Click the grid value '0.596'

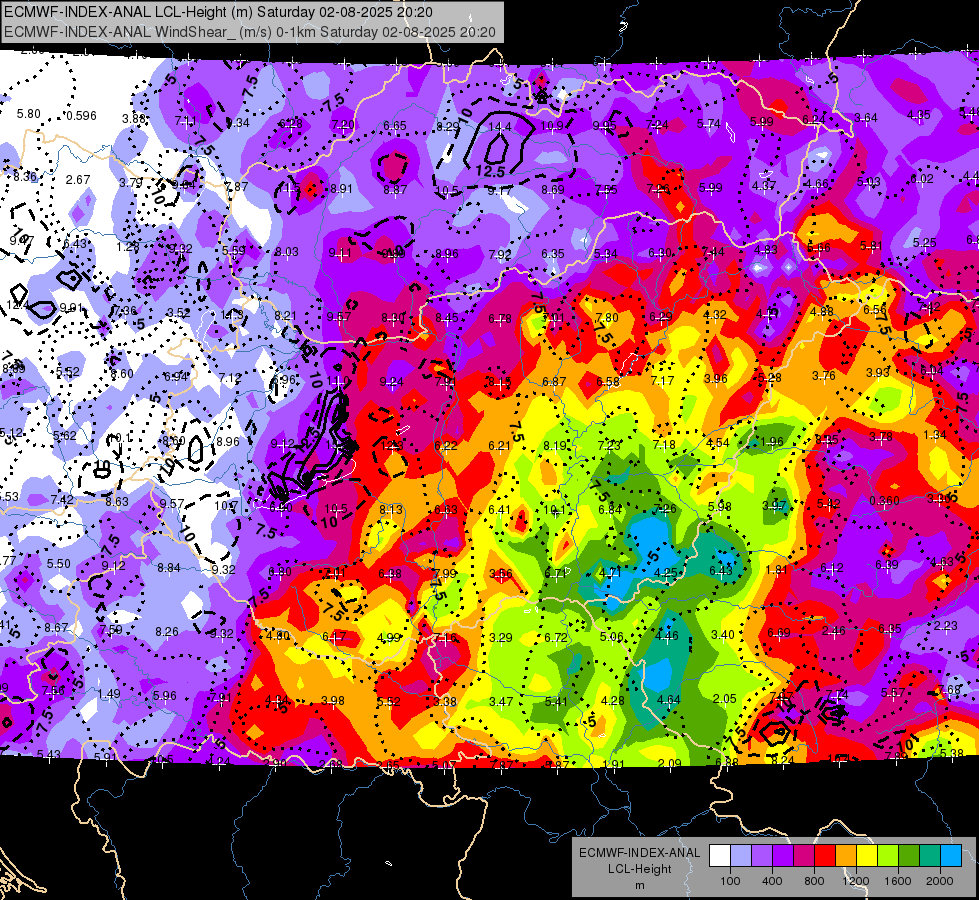(x=81, y=116)
